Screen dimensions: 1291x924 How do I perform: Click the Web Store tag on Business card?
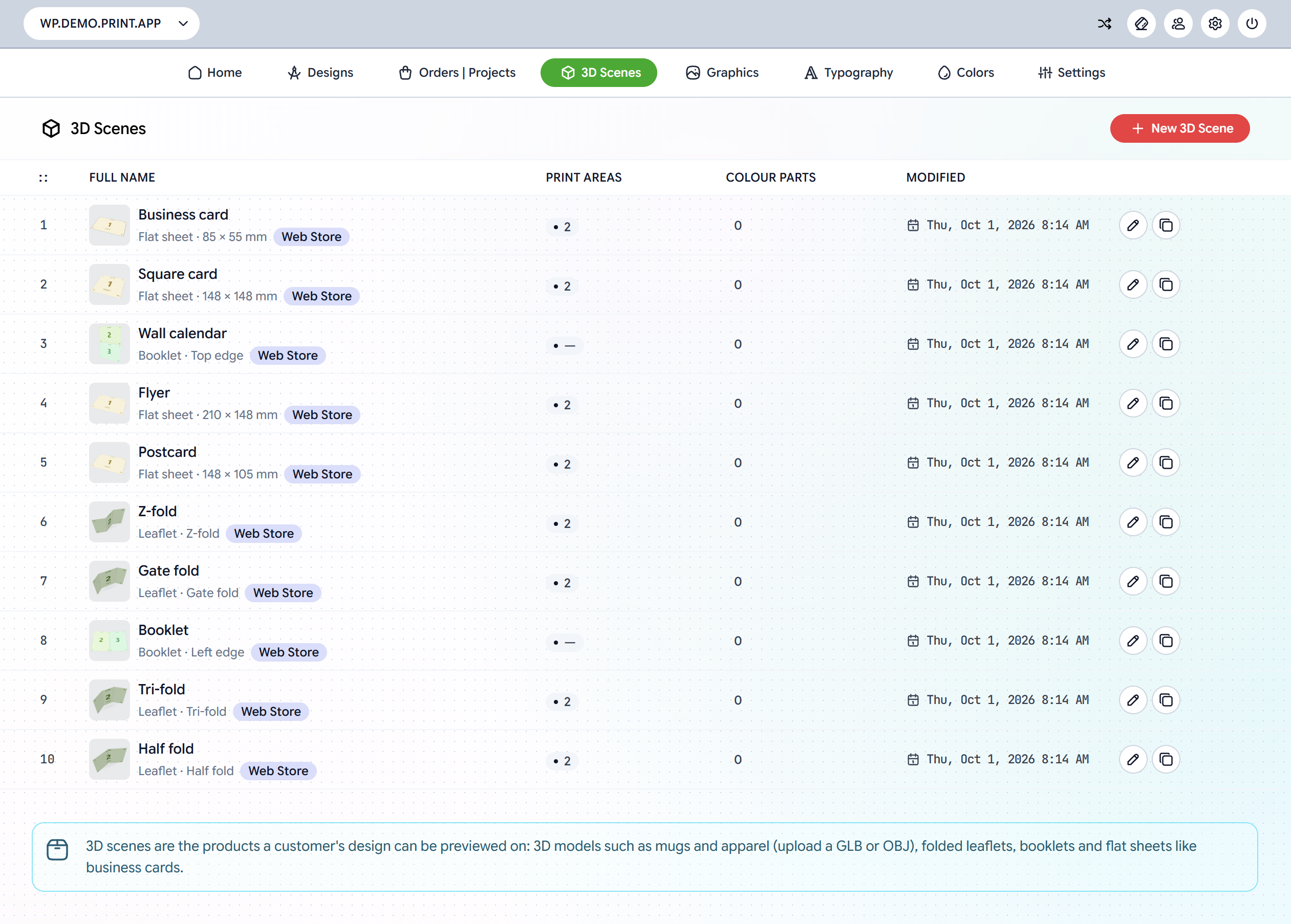pyautogui.click(x=311, y=237)
